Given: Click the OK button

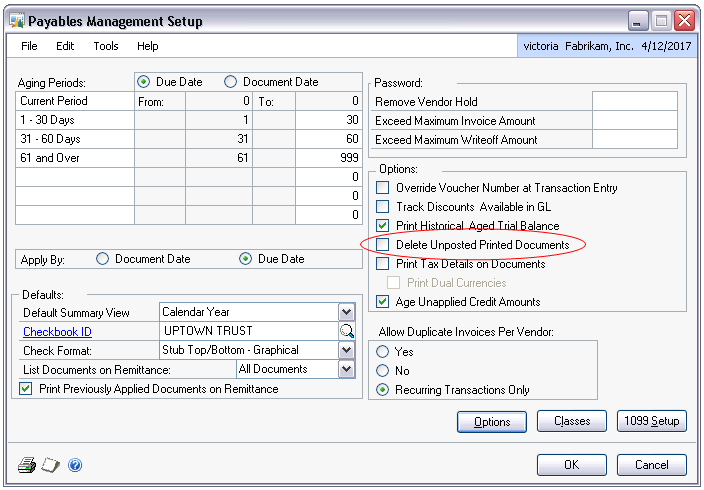Looking at the screenshot, I should (x=571, y=465).
